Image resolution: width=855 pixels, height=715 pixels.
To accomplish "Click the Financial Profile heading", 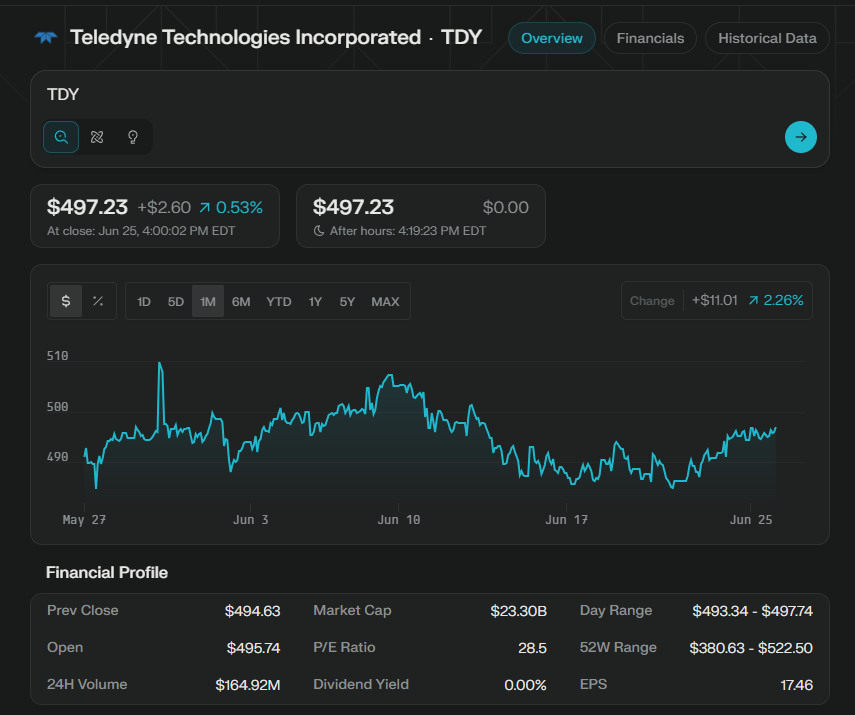I will (x=107, y=573).
